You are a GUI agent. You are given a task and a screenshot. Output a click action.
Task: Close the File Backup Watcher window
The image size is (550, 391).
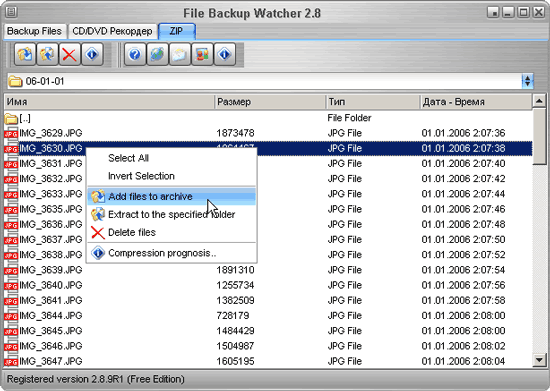539,12
